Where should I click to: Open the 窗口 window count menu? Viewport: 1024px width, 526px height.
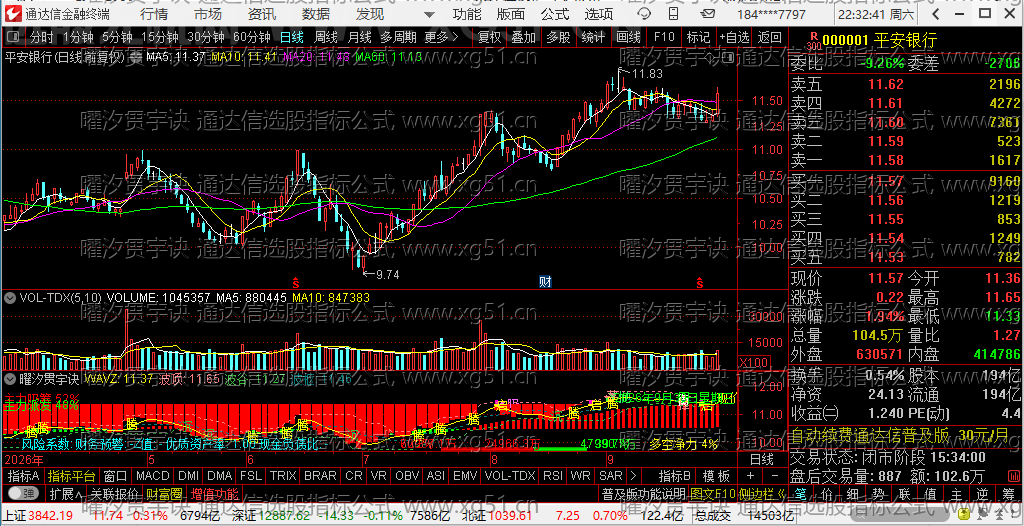pos(115,476)
